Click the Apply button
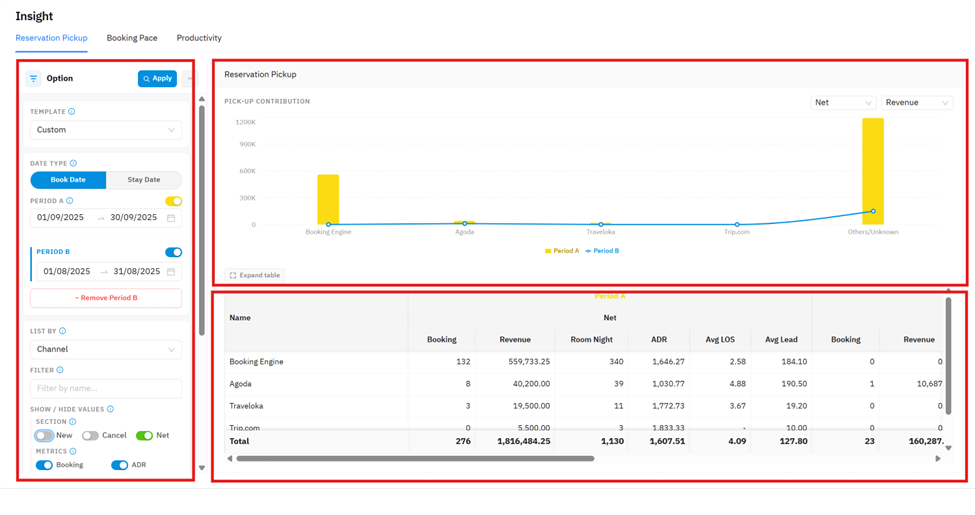975x515 pixels. [x=157, y=78]
